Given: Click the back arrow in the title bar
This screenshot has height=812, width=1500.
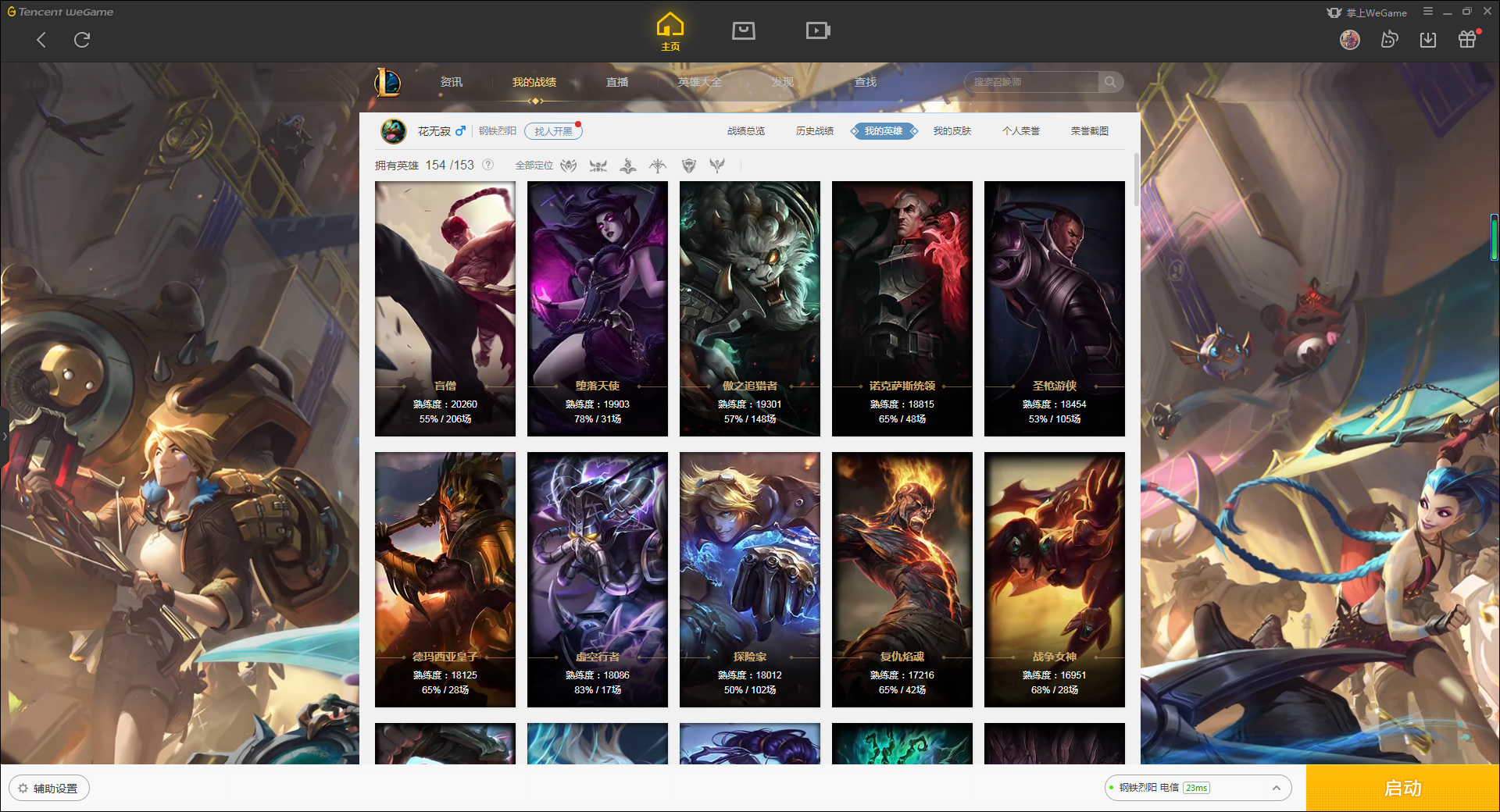Looking at the screenshot, I should click(x=41, y=40).
